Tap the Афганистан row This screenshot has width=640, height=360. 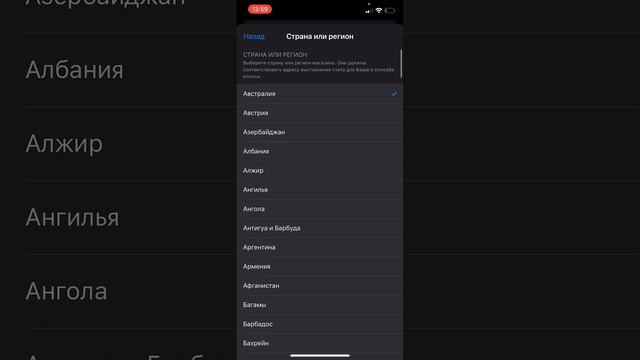coord(320,285)
